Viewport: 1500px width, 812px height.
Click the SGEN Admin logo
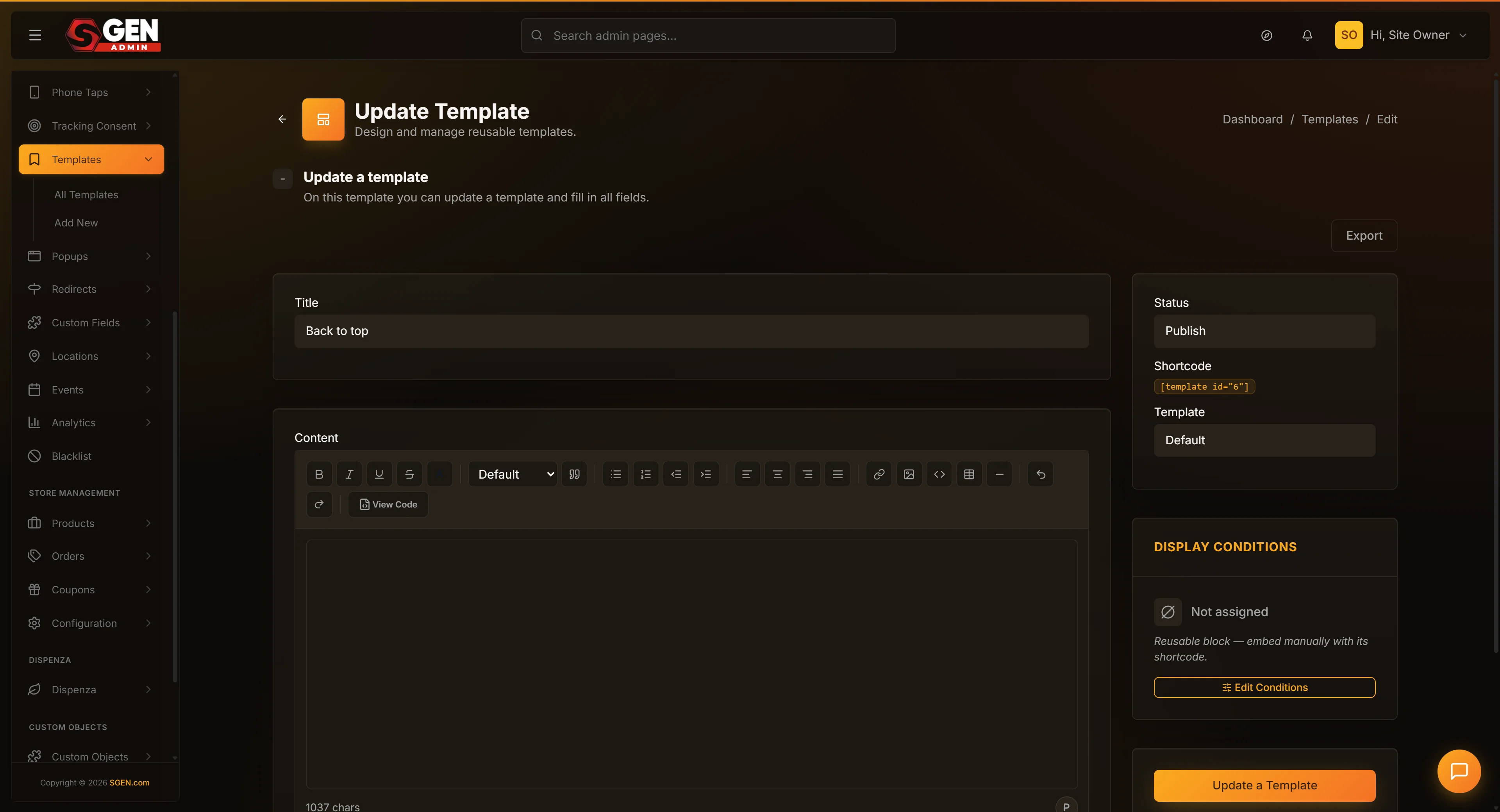pos(113,35)
